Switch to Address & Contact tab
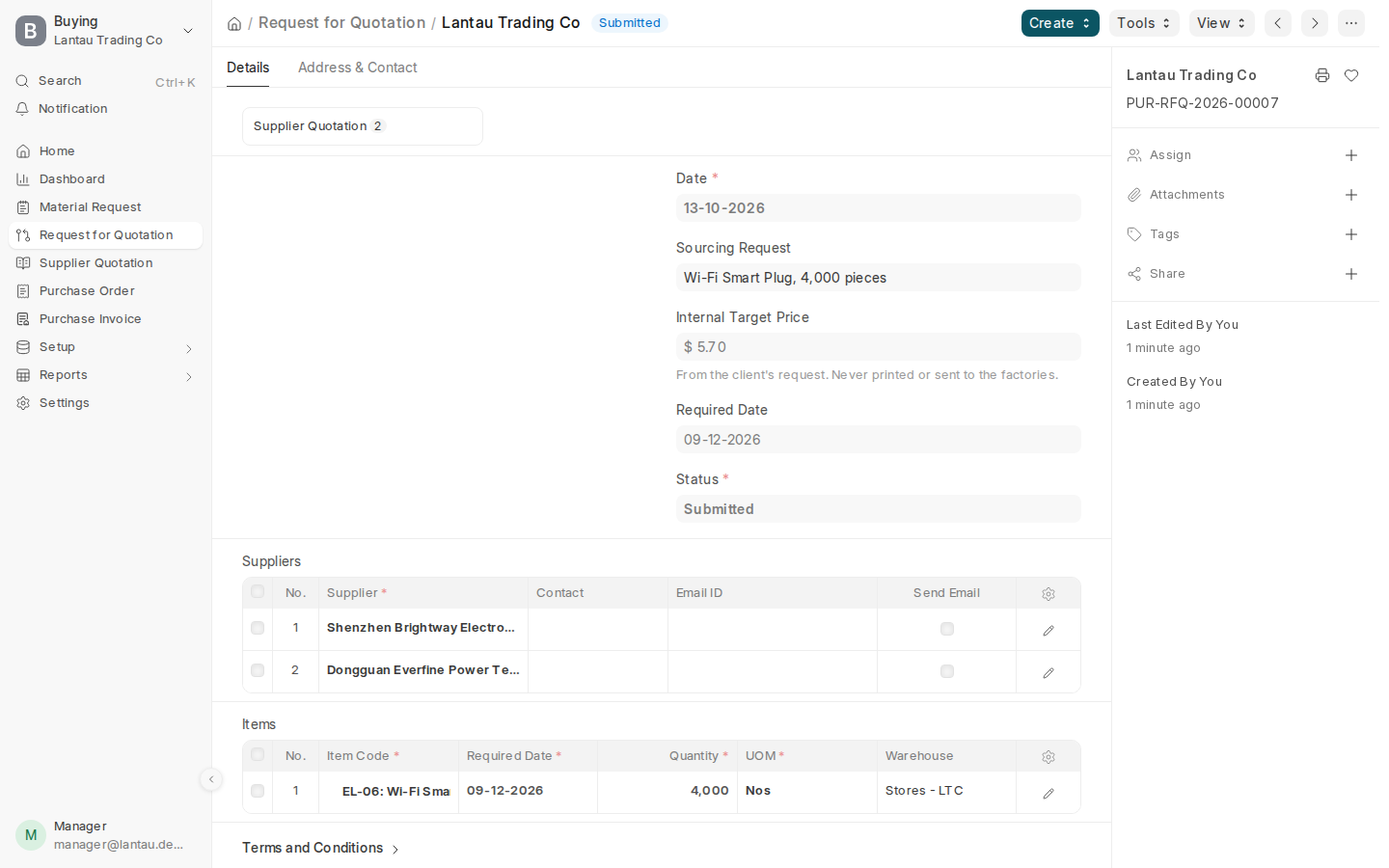This screenshot has width=1389, height=868. pos(358,68)
